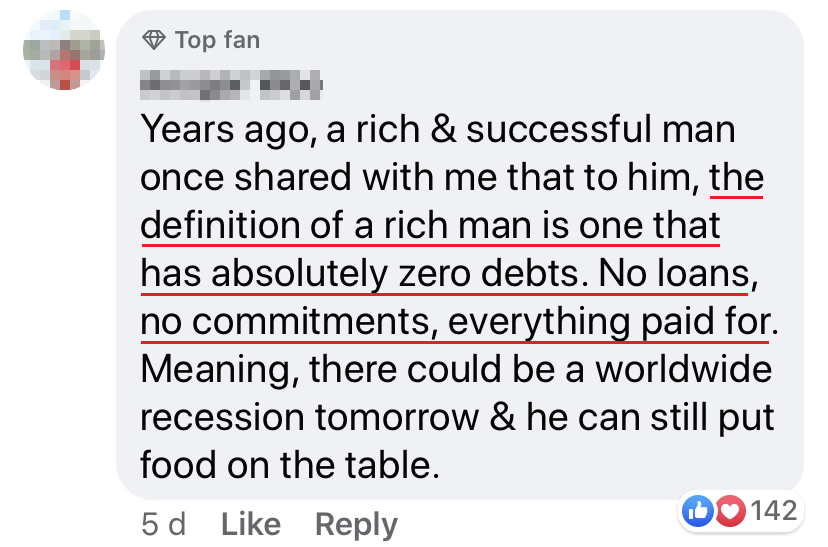Click the line 'Meaning, there could be a worldwide'
Image resolution: width=828 pixels, height=547 pixels.
[455, 370]
